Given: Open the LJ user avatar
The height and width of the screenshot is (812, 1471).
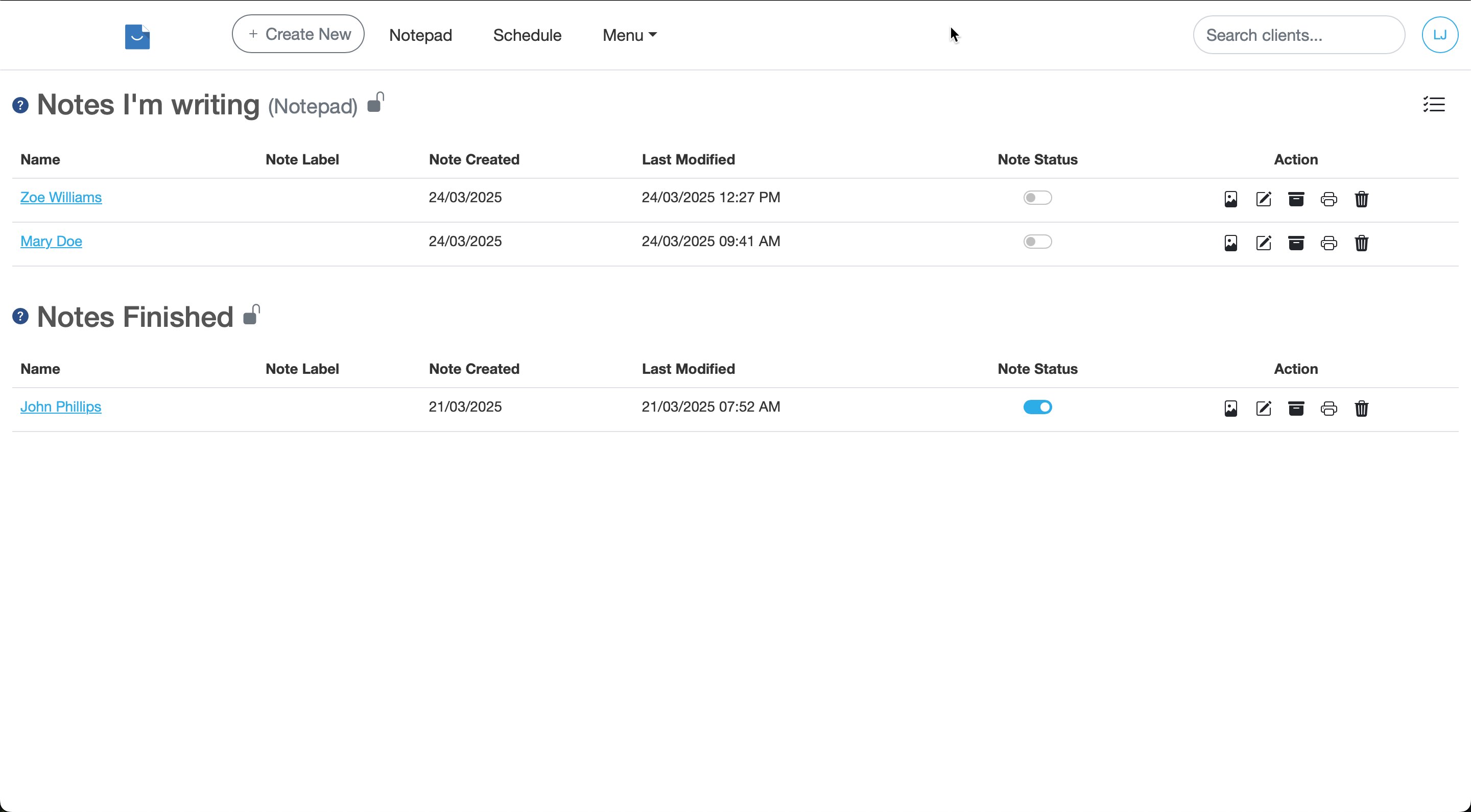Looking at the screenshot, I should 1440,35.
